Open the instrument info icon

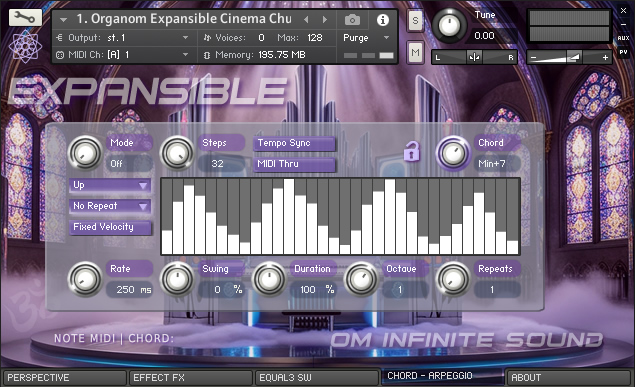(x=383, y=20)
